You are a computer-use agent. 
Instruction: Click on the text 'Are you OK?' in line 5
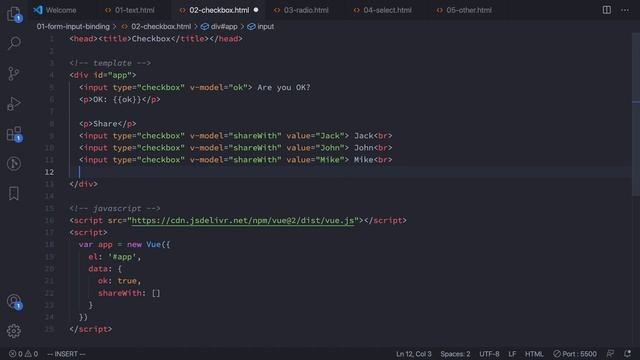pyautogui.click(x=284, y=87)
